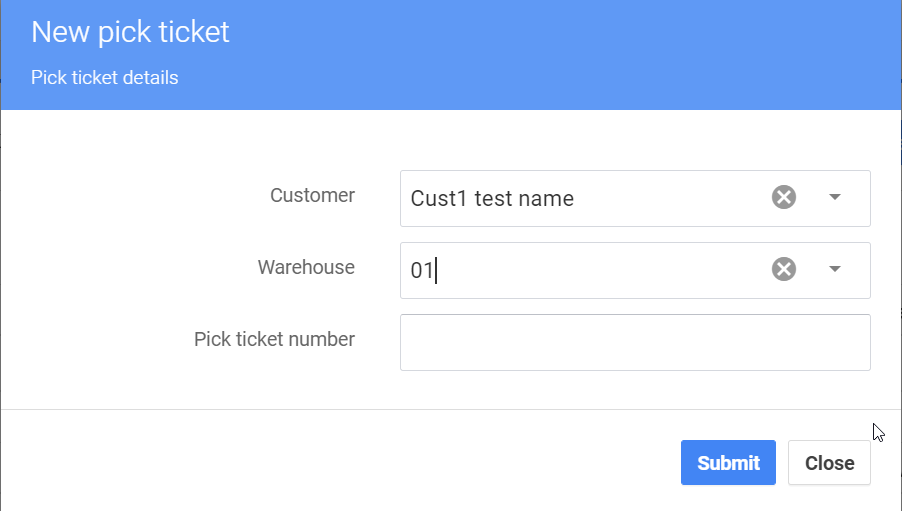The image size is (902, 511).
Task: Click the "01" value in Warehouse
Action: click(x=421, y=270)
